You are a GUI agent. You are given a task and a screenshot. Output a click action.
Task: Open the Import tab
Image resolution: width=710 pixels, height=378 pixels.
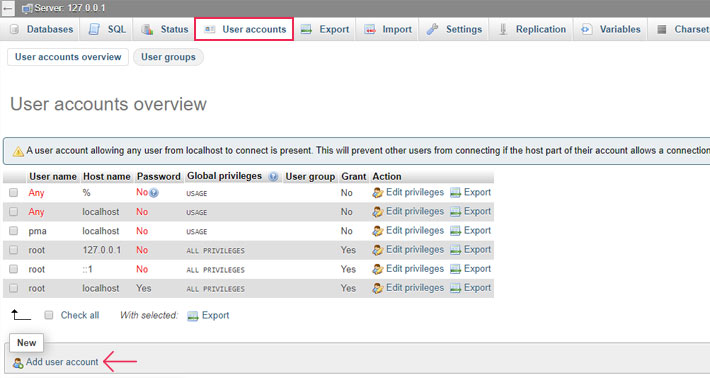(x=388, y=29)
